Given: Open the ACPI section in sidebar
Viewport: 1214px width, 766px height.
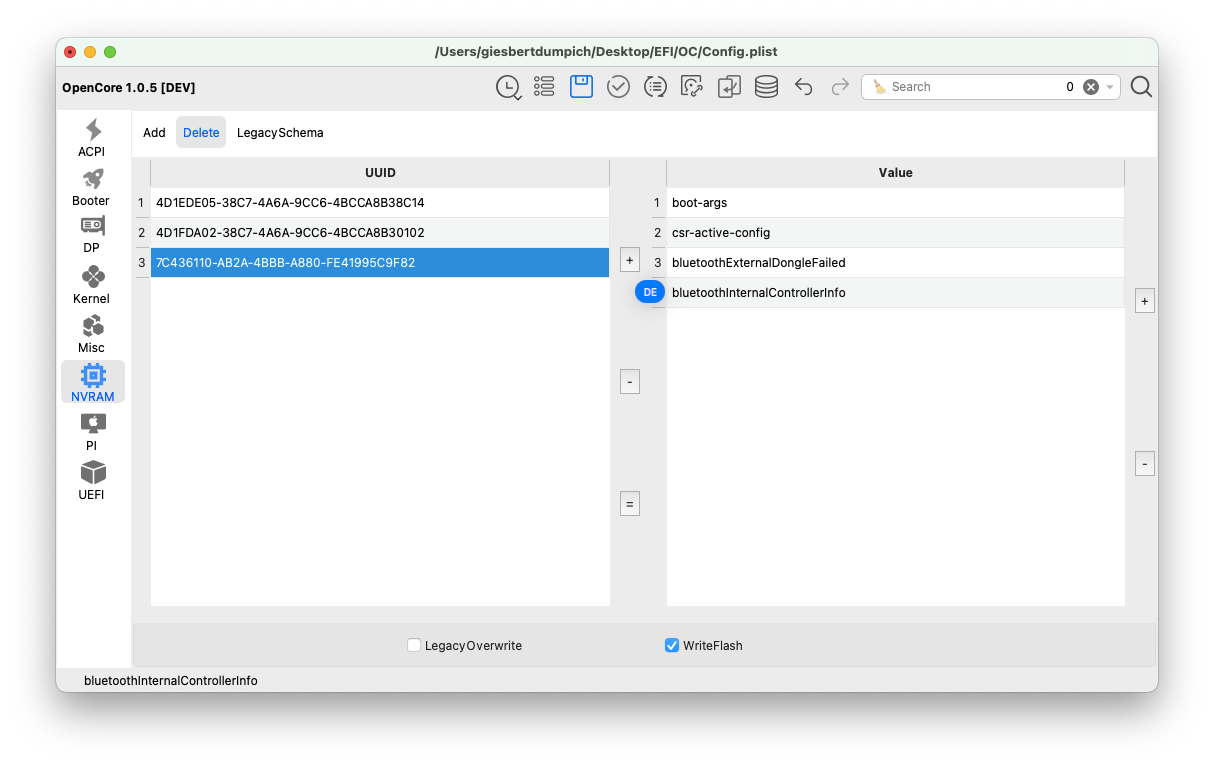Looking at the screenshot, I should pyautogui.click(x=92, y=137).
